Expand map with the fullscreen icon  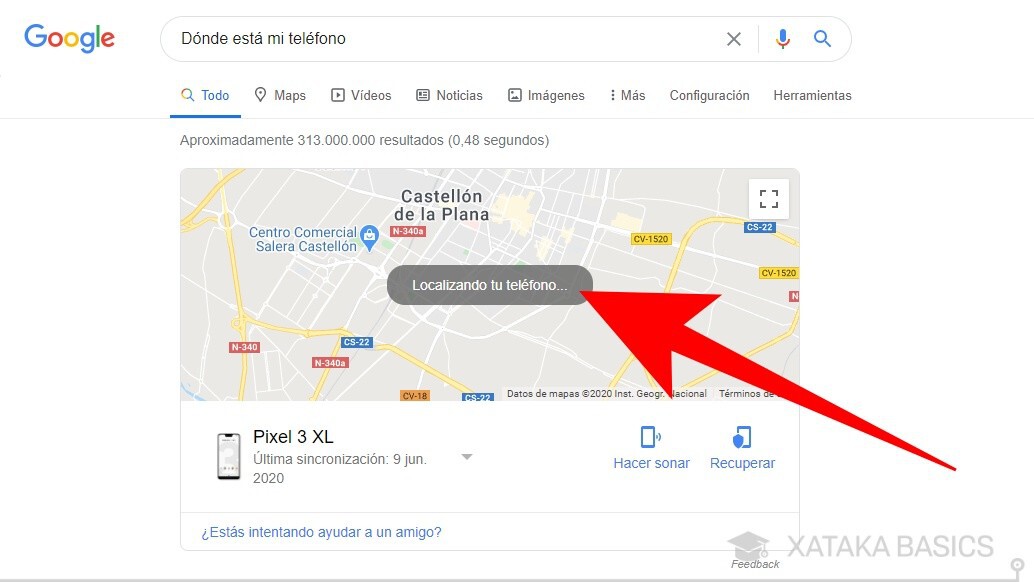coord(768,199)
